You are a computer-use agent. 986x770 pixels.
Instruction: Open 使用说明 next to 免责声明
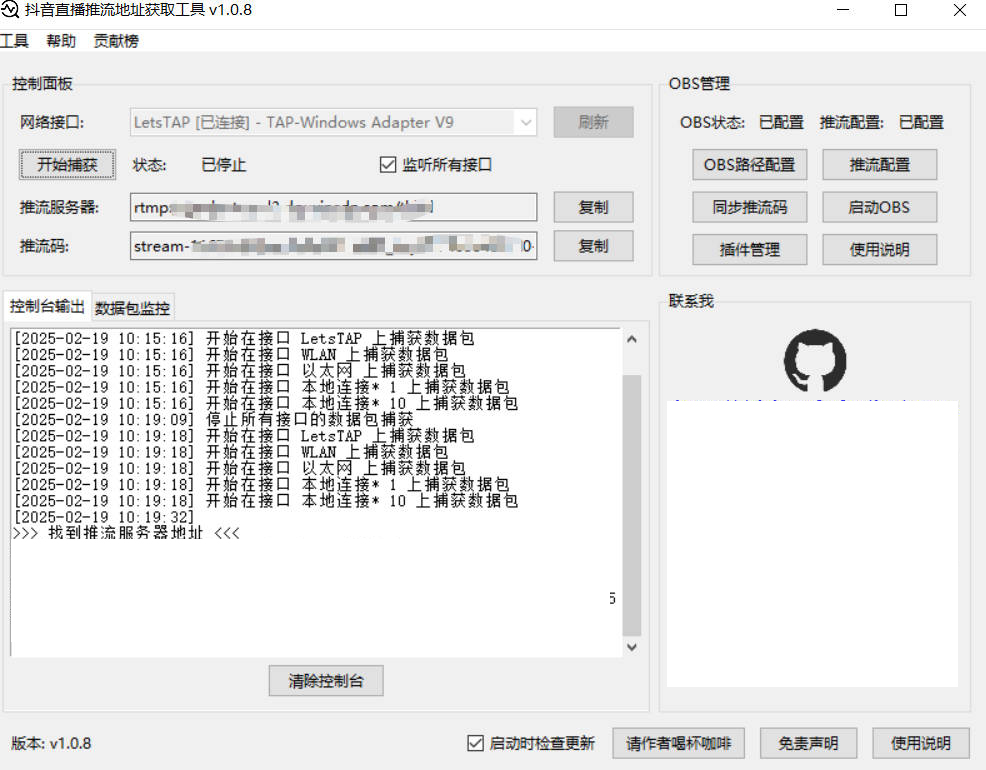click(921, 744)
